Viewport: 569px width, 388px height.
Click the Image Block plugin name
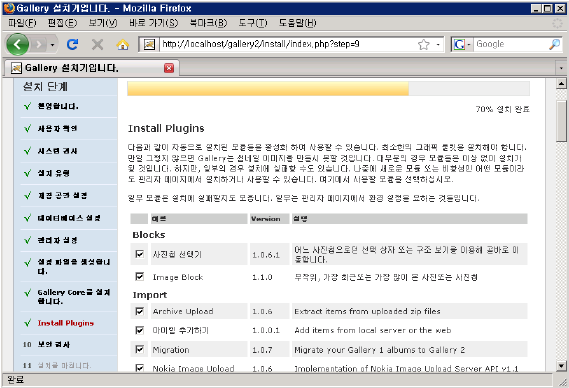coord(178,277)
